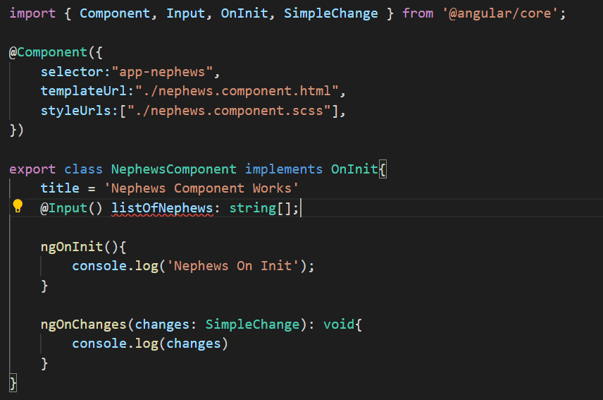Click the string[] type annotation
Screen dimensions: 603x400
pyautogui.click(x=260, y=208)
